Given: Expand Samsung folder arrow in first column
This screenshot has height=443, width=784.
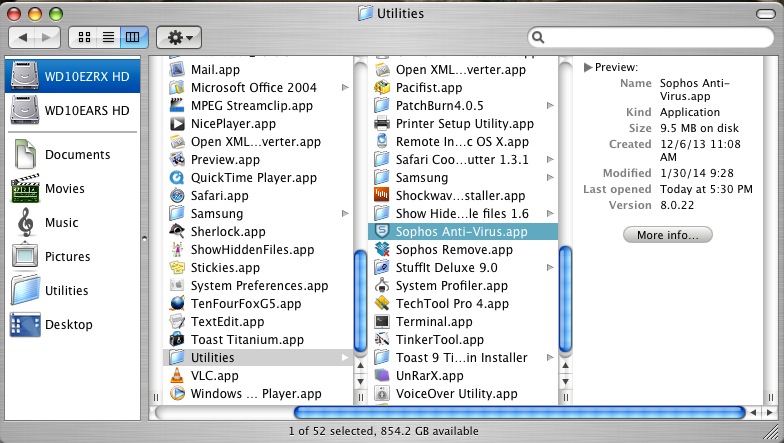Looking at the screenshot, I should pyautogui.click(x=345, y=214).
